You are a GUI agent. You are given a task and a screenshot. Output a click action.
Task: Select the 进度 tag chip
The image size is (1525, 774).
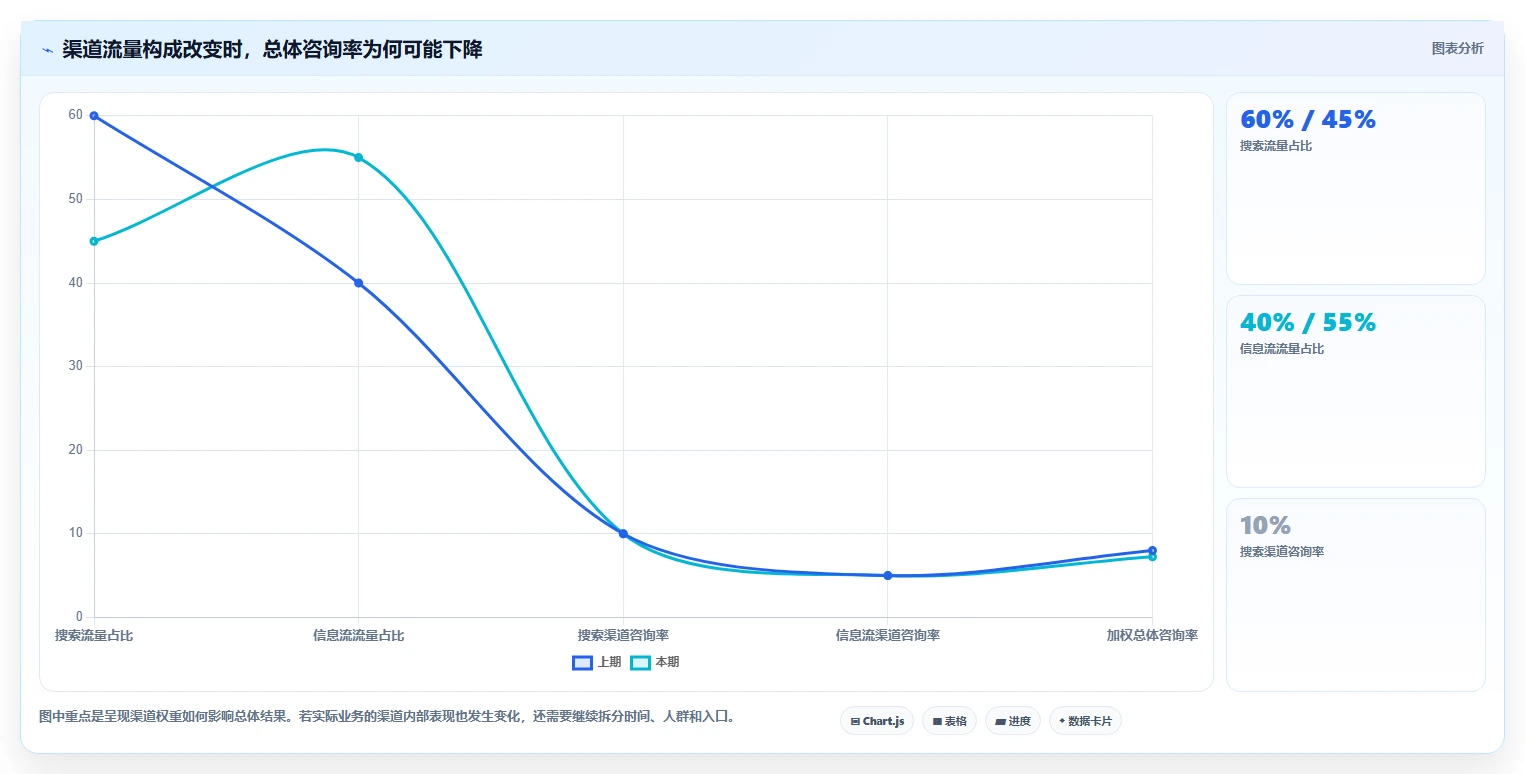(1013, 721)
